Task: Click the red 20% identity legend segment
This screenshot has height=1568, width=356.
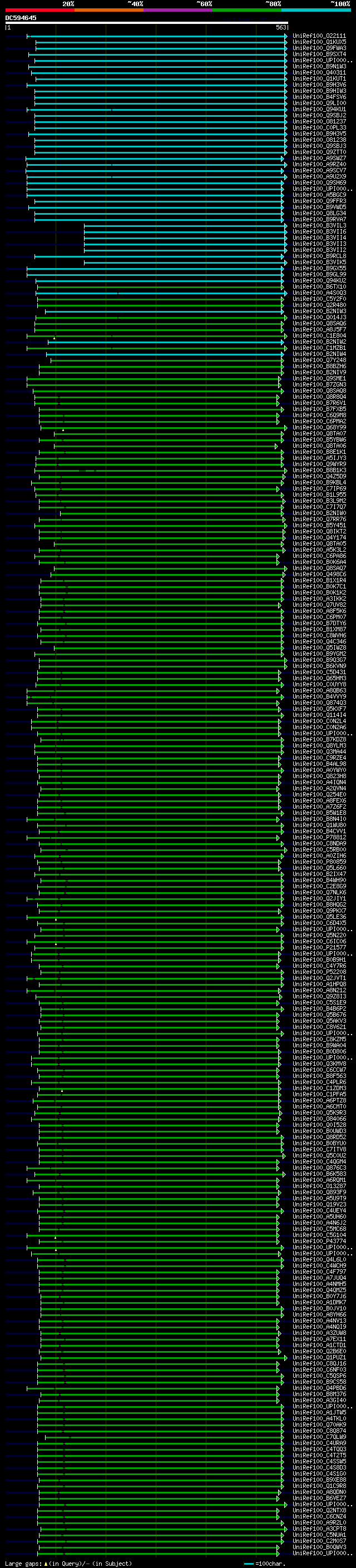Action: pos(40,10)
